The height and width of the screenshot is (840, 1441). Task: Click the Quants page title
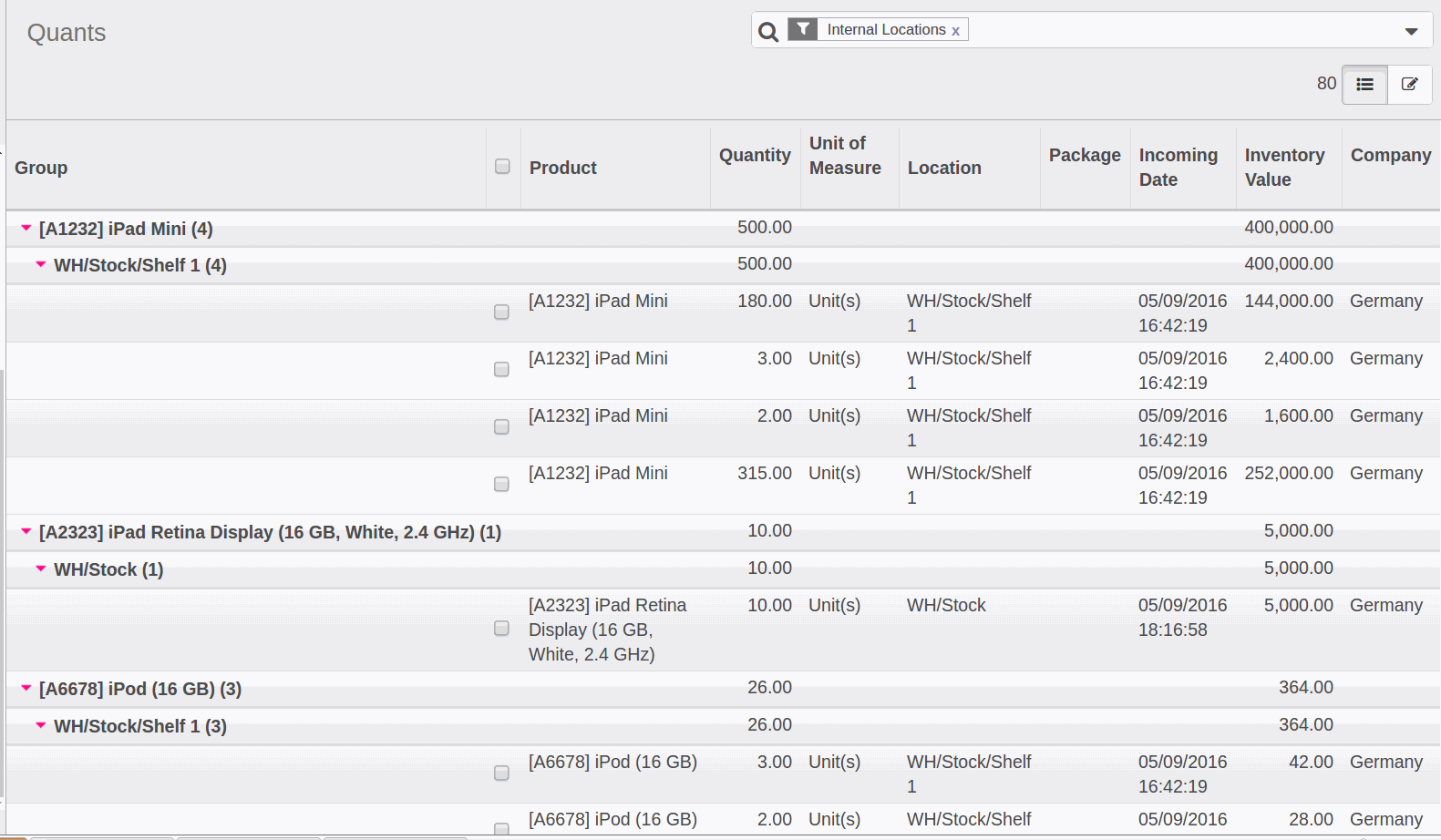pyautogui.click(x=67, y=33)
